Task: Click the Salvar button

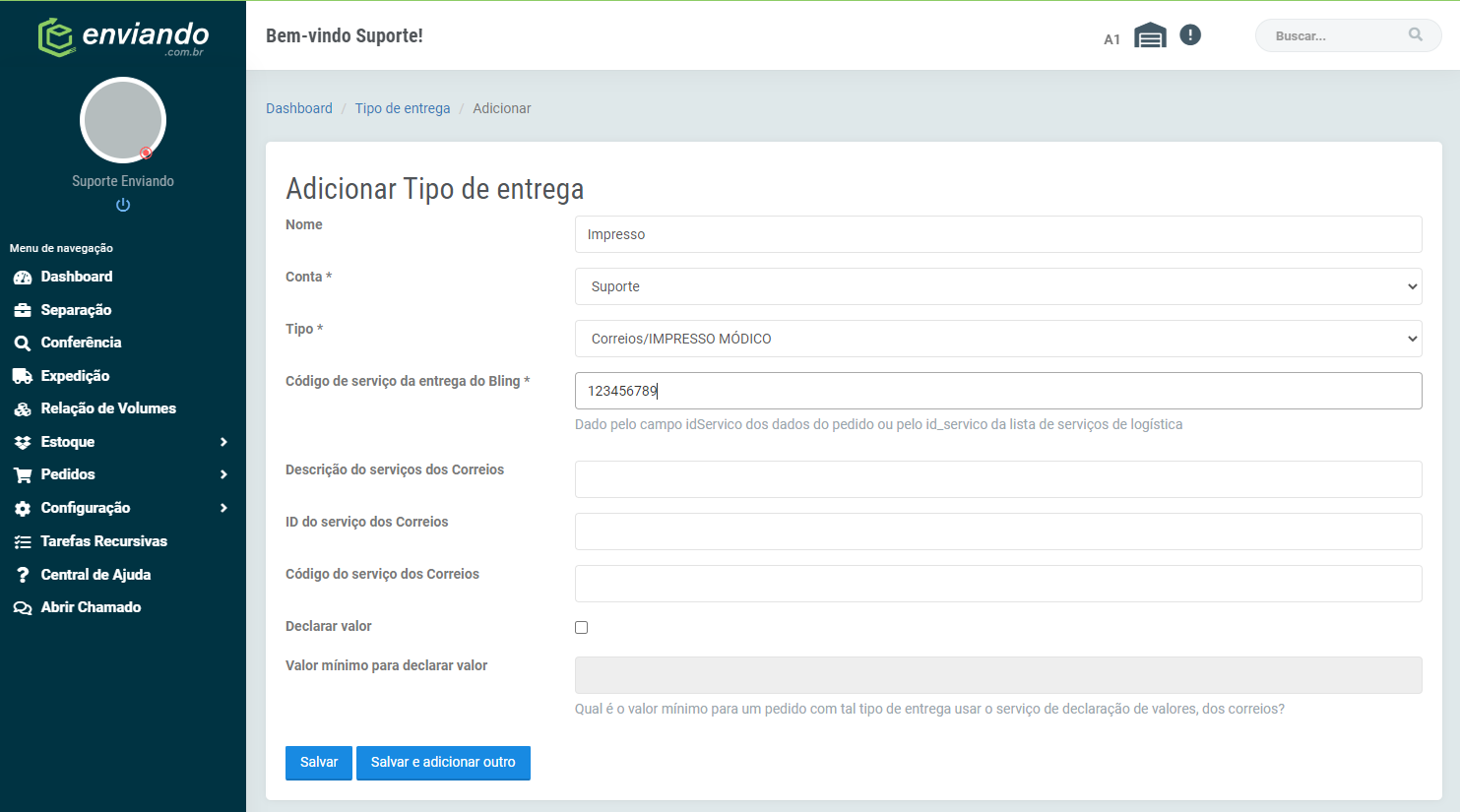Action: [319, 763]
